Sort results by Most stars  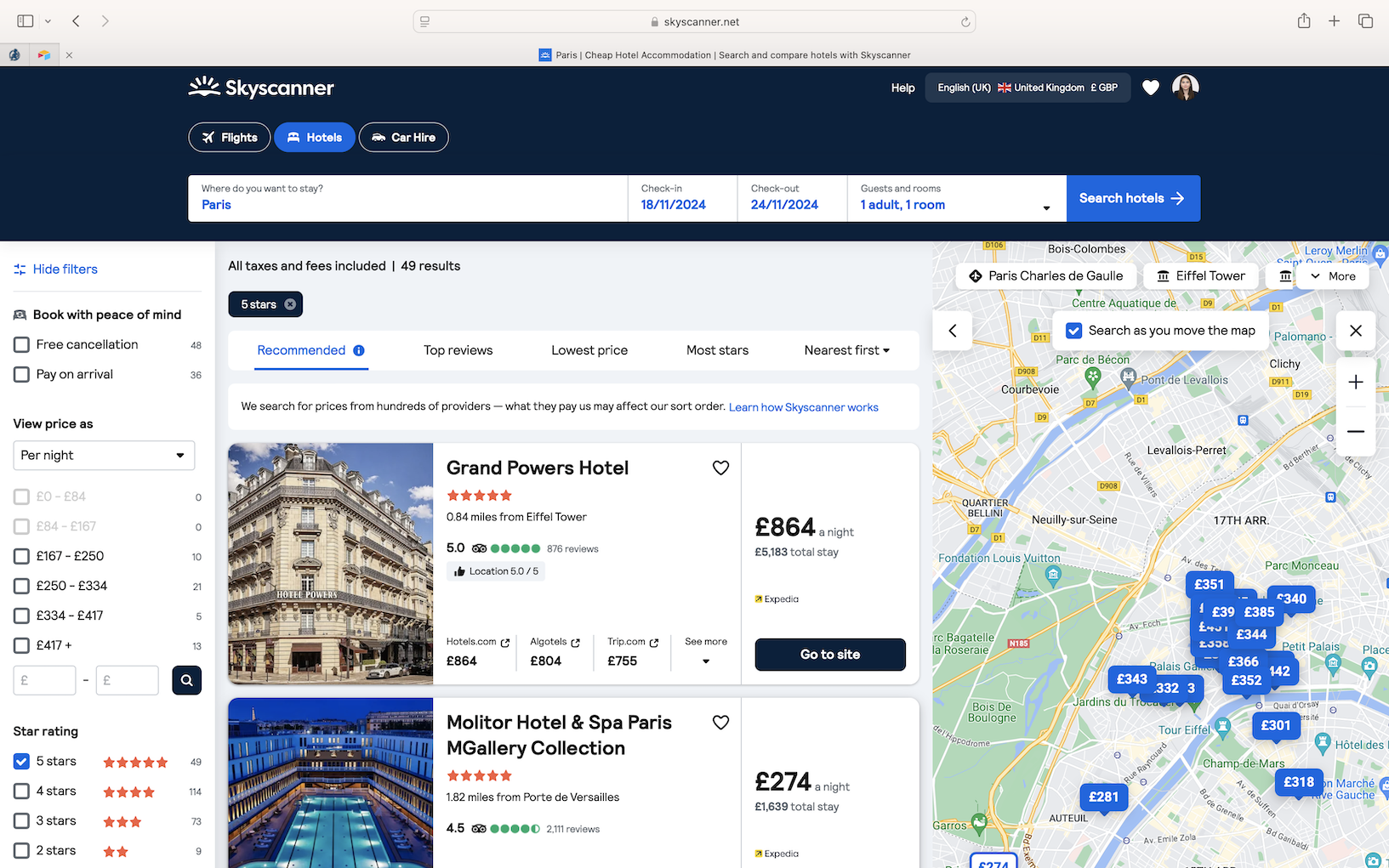[718, 350]
